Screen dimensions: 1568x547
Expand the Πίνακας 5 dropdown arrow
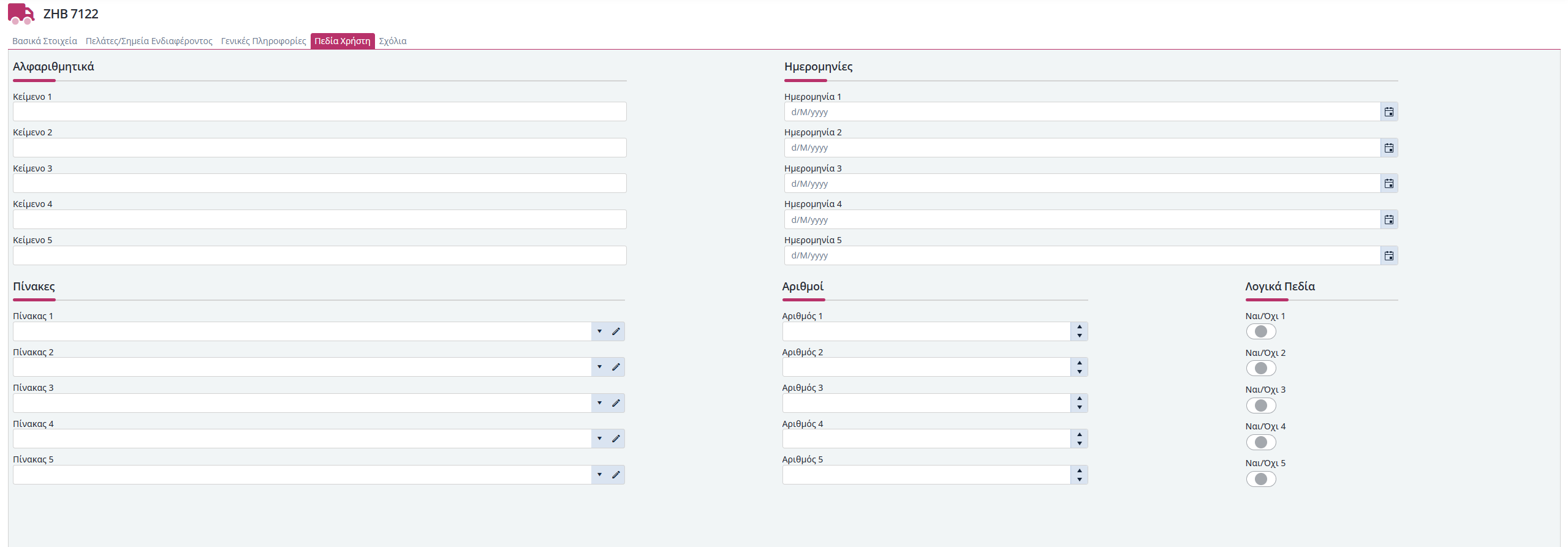point(599,475)
